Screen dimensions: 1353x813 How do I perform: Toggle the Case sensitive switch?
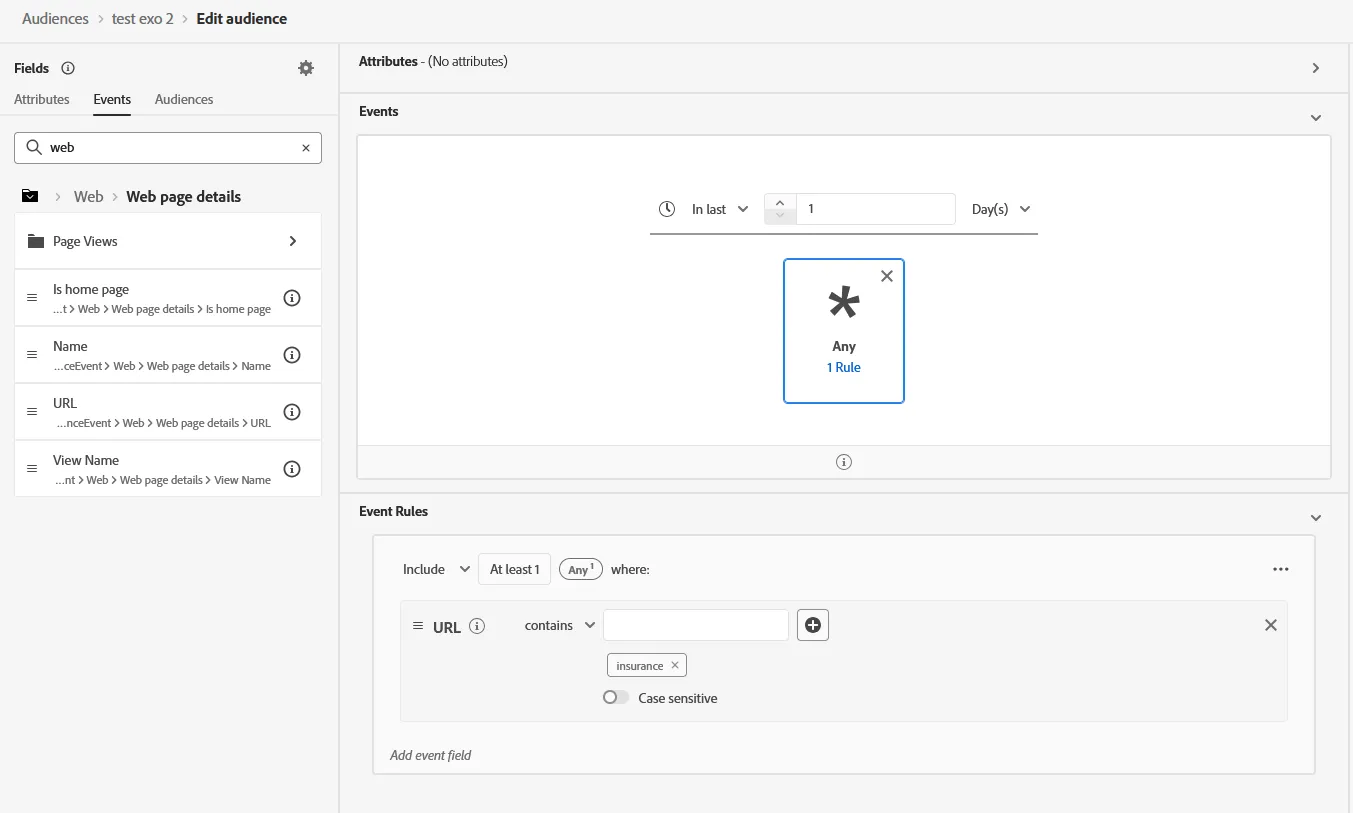616,698
